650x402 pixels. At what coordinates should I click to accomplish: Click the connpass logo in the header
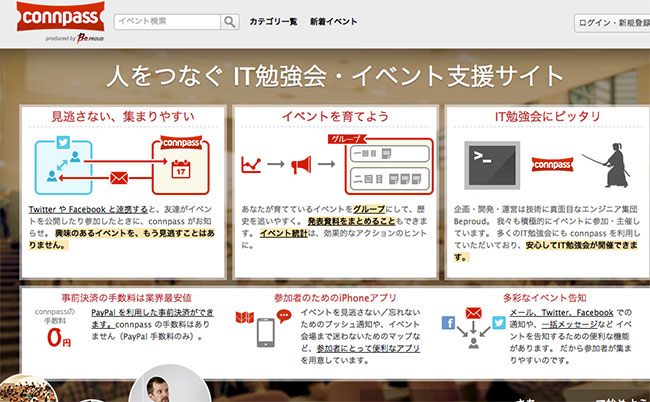click(61, 17)
